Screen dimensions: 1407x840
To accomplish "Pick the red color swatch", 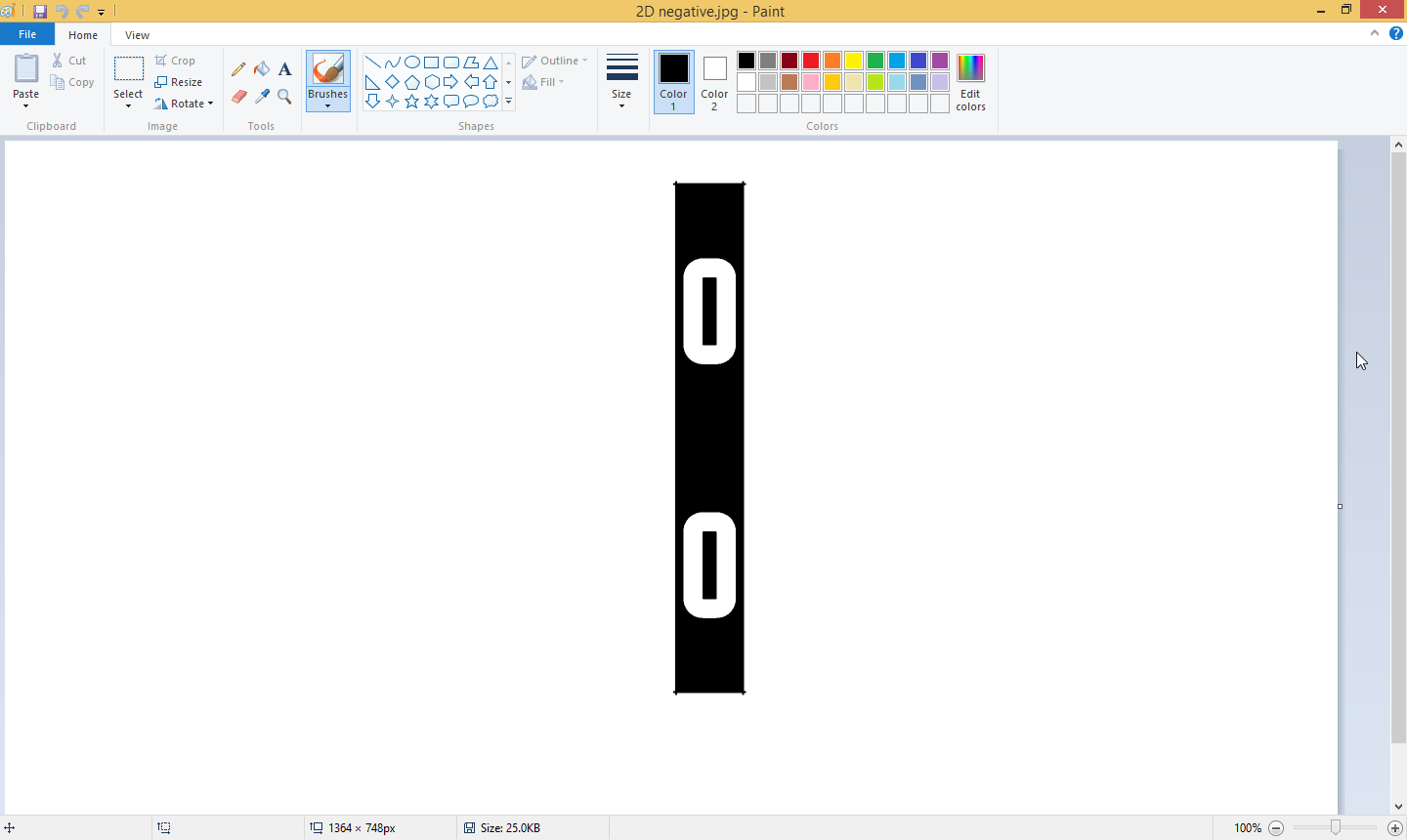I will tap(811, 61).
